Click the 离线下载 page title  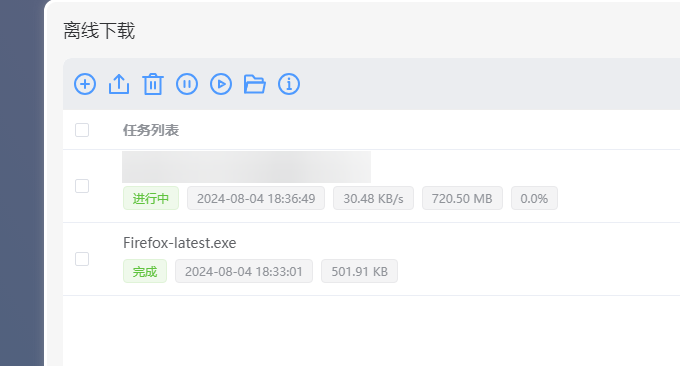click(x=99, y=31)
